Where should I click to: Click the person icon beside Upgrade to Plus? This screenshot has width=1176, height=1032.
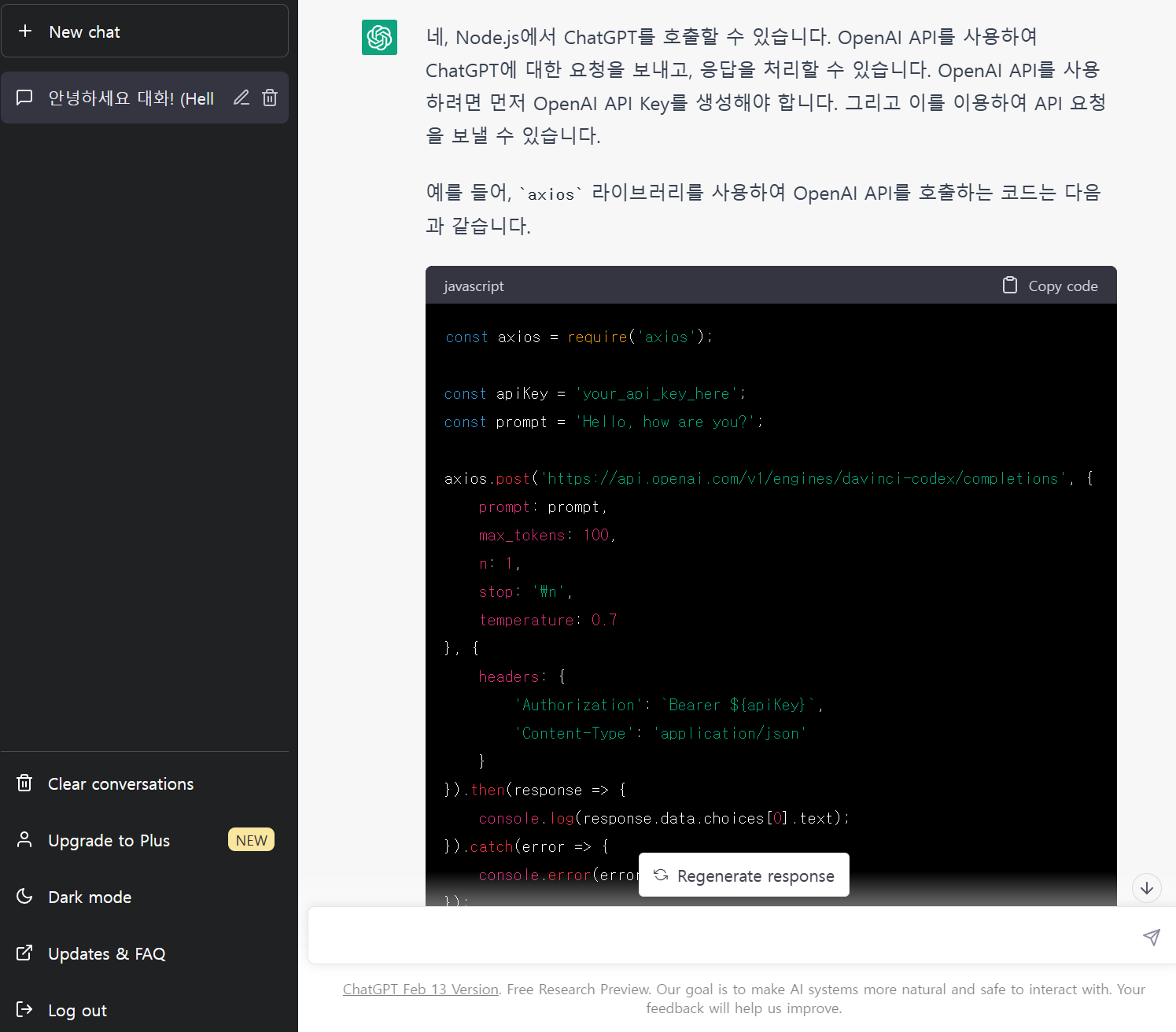point(24,839)
